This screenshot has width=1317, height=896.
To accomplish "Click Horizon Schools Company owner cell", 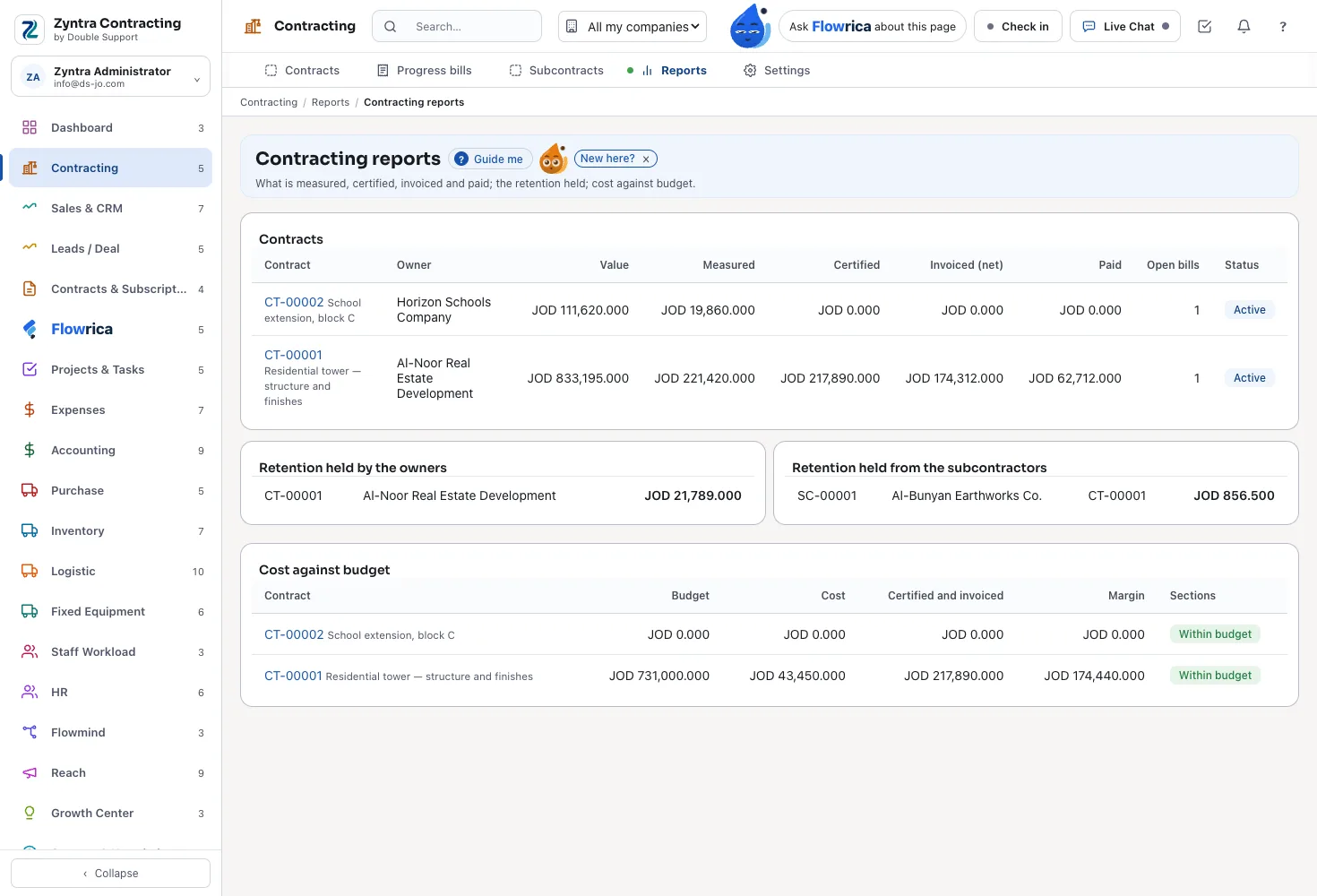I will [x=444, y=310].
